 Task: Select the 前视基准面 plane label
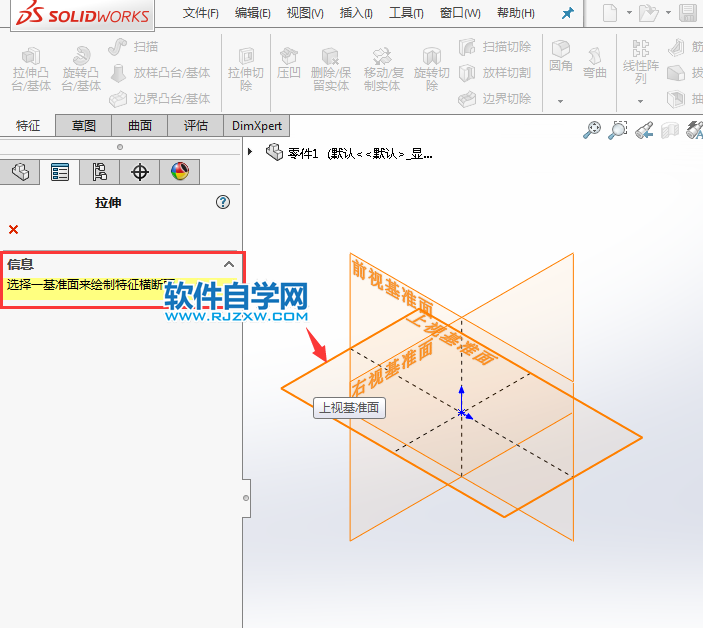(392, 287)
